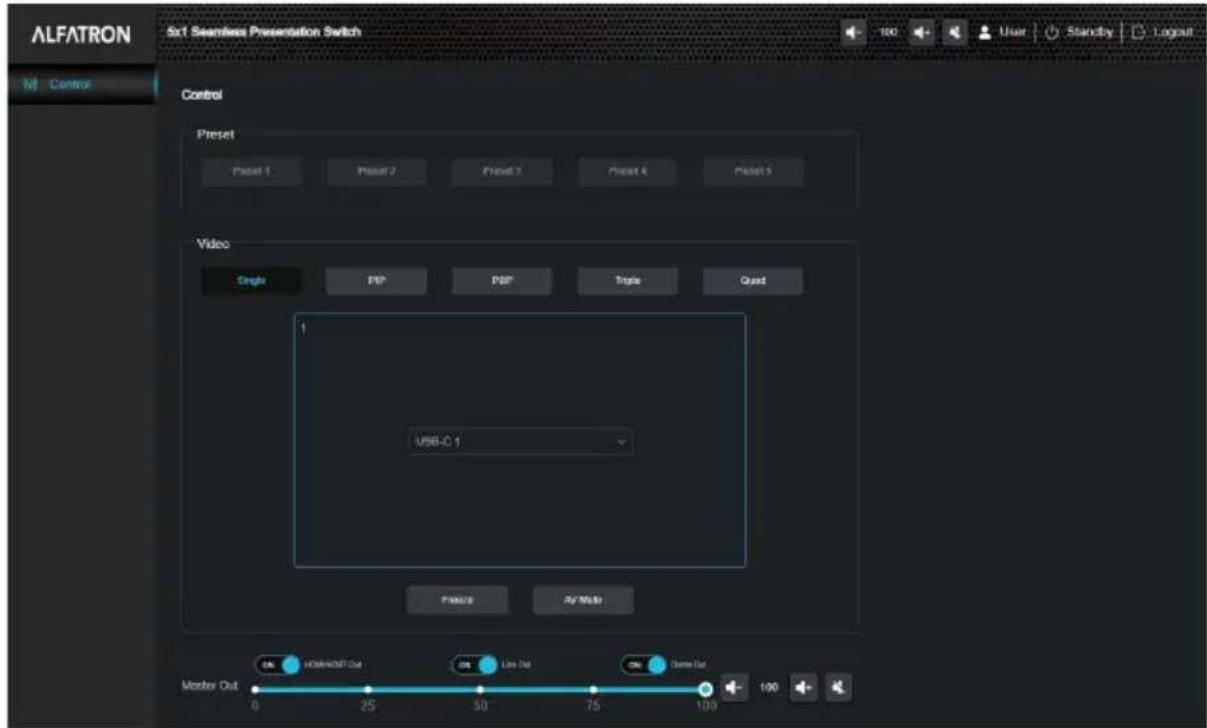Set Master Out slider to 50 mark
This screenshot has height=728, width=1207.
pos(480,689)
